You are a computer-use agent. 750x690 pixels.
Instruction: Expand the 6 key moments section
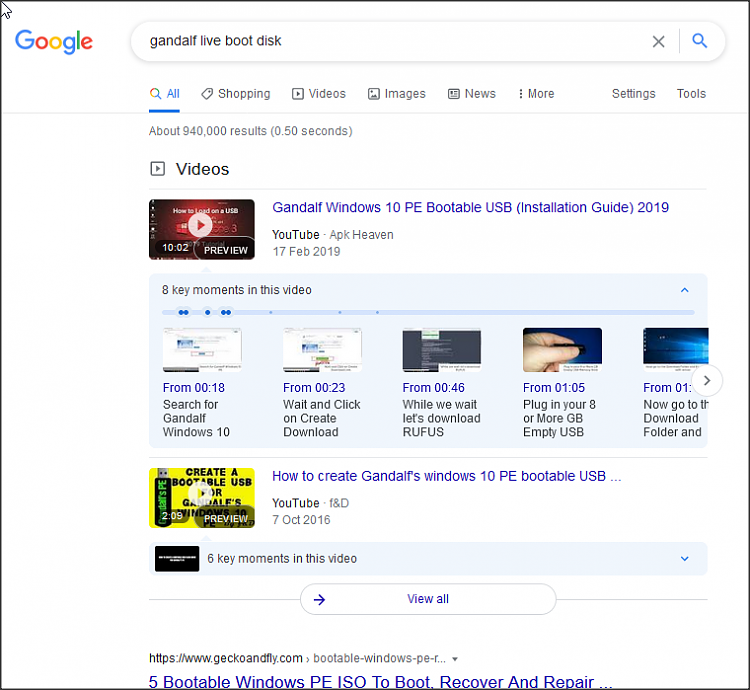(684, 559)
